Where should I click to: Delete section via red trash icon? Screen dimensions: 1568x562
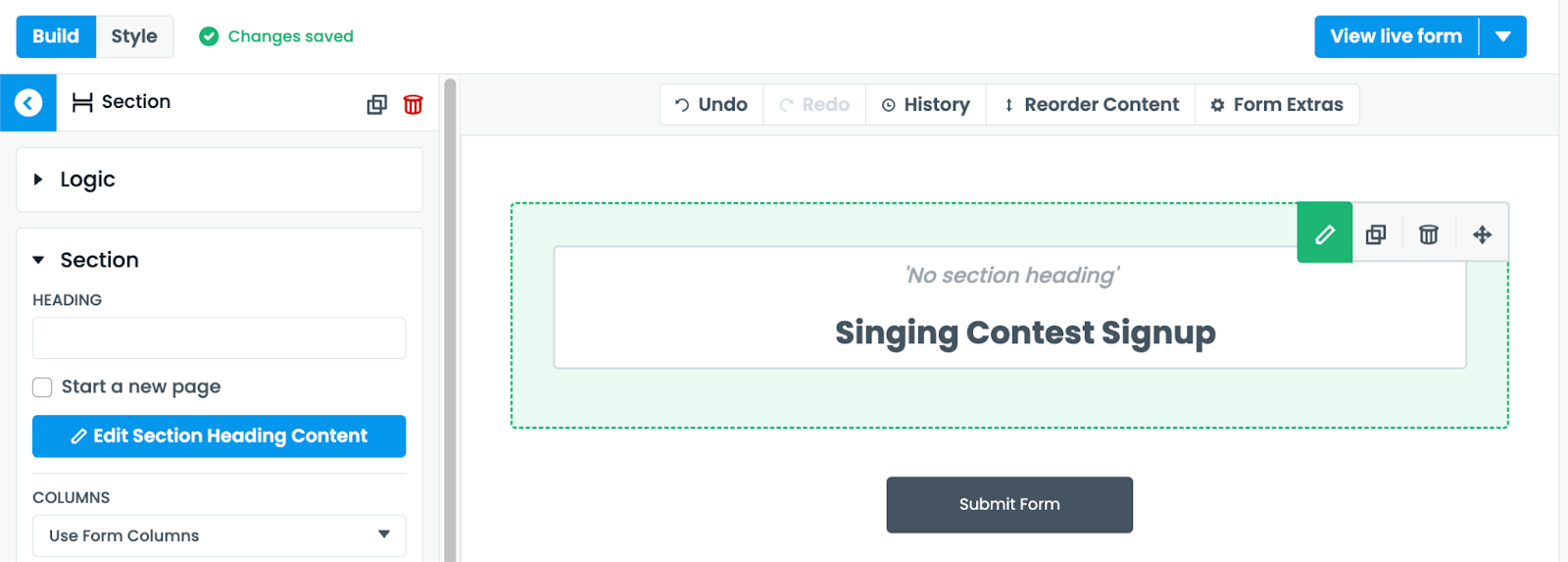point(414,104)
